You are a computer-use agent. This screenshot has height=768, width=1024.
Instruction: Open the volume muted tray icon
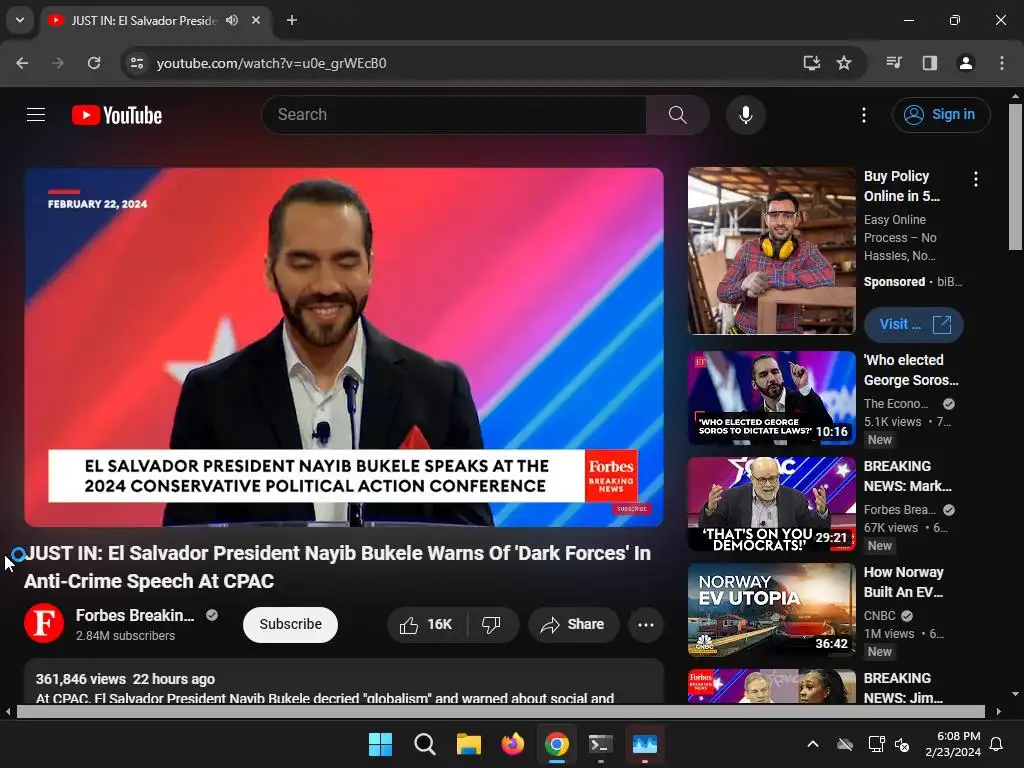pos(902,744)
